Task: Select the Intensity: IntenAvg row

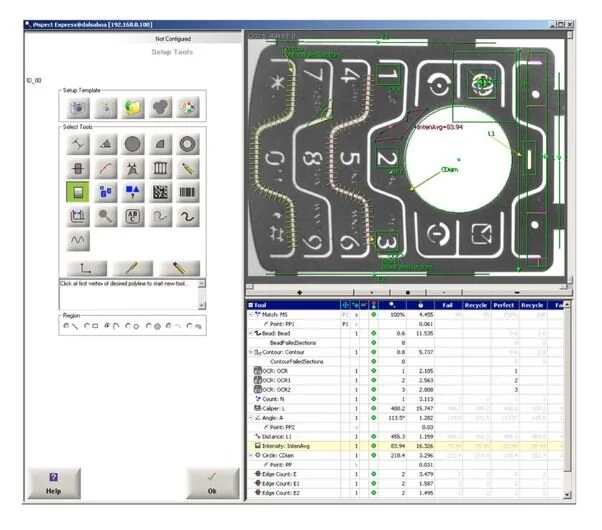Action: click(406, 446)
